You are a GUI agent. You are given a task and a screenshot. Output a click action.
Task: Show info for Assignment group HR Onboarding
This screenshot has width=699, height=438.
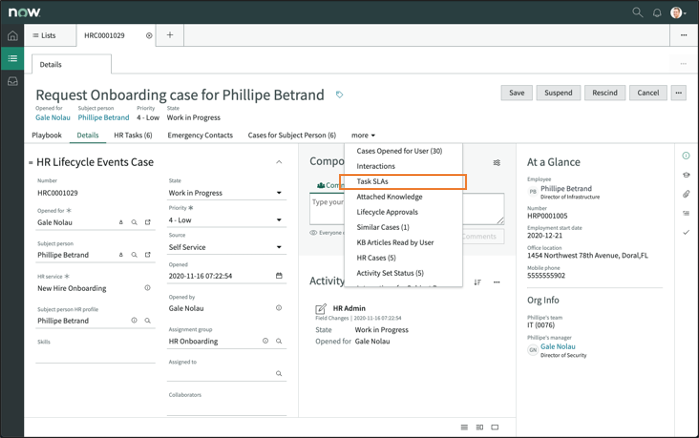265,341
